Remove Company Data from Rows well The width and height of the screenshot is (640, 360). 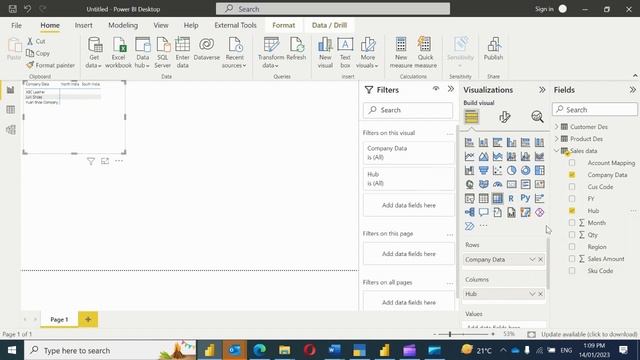point(540,260)
